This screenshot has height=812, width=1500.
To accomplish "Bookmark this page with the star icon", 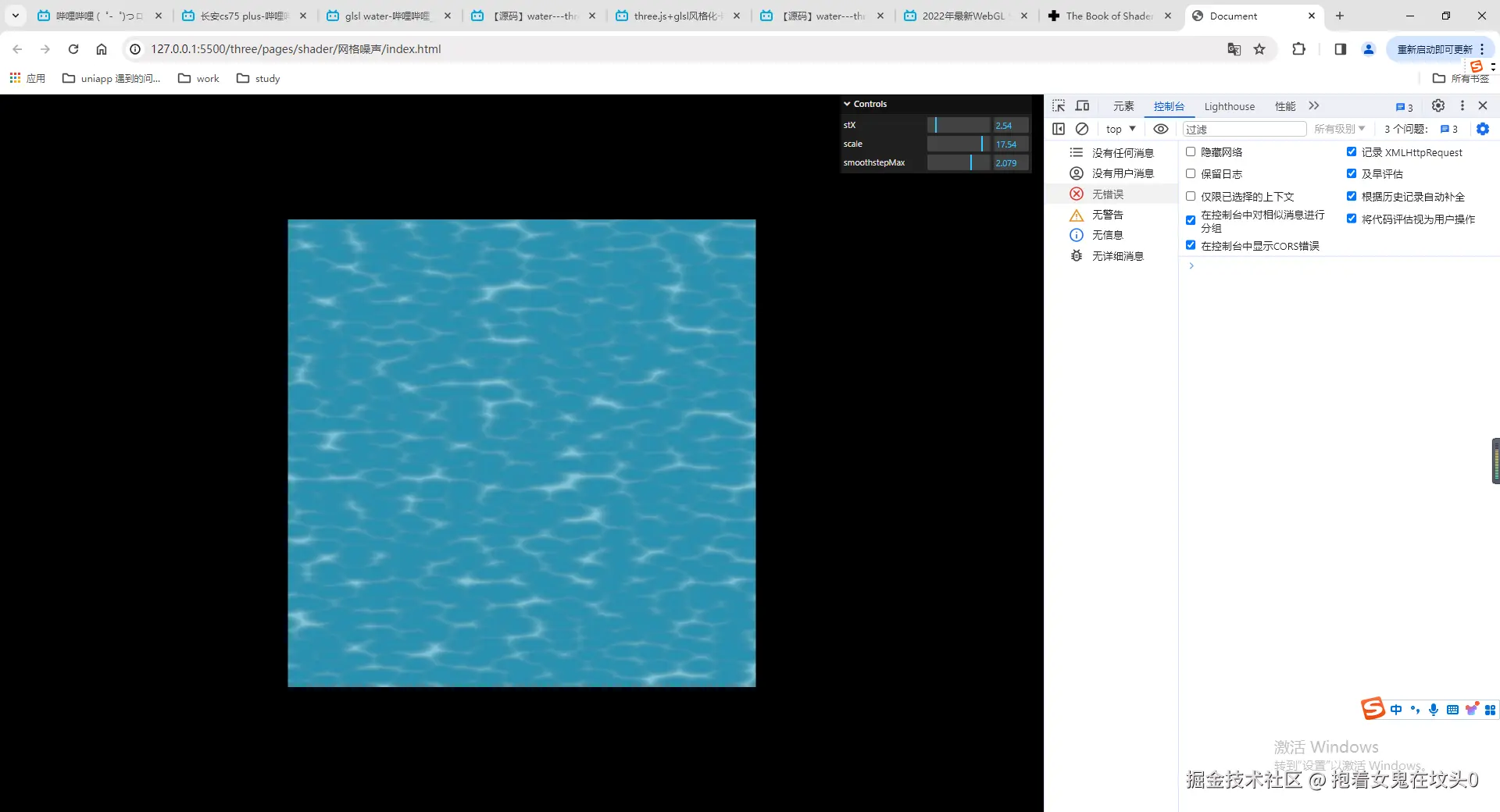I will point(1259,49).
